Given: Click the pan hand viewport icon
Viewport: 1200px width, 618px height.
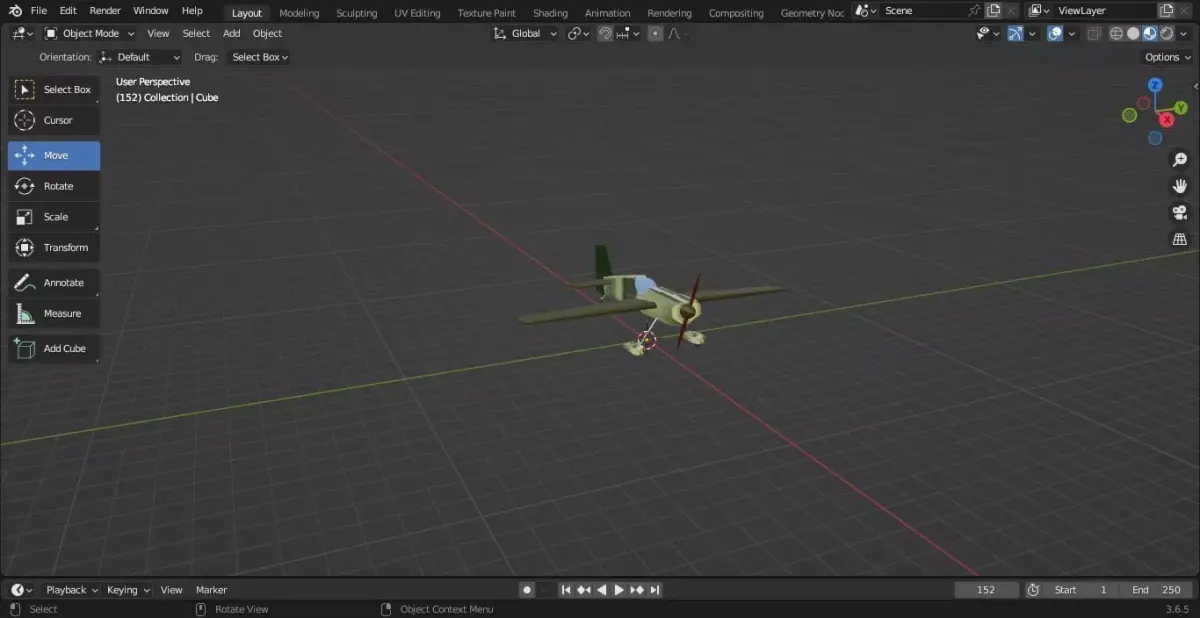Looking at the screenshot, I should (1180, 186).
